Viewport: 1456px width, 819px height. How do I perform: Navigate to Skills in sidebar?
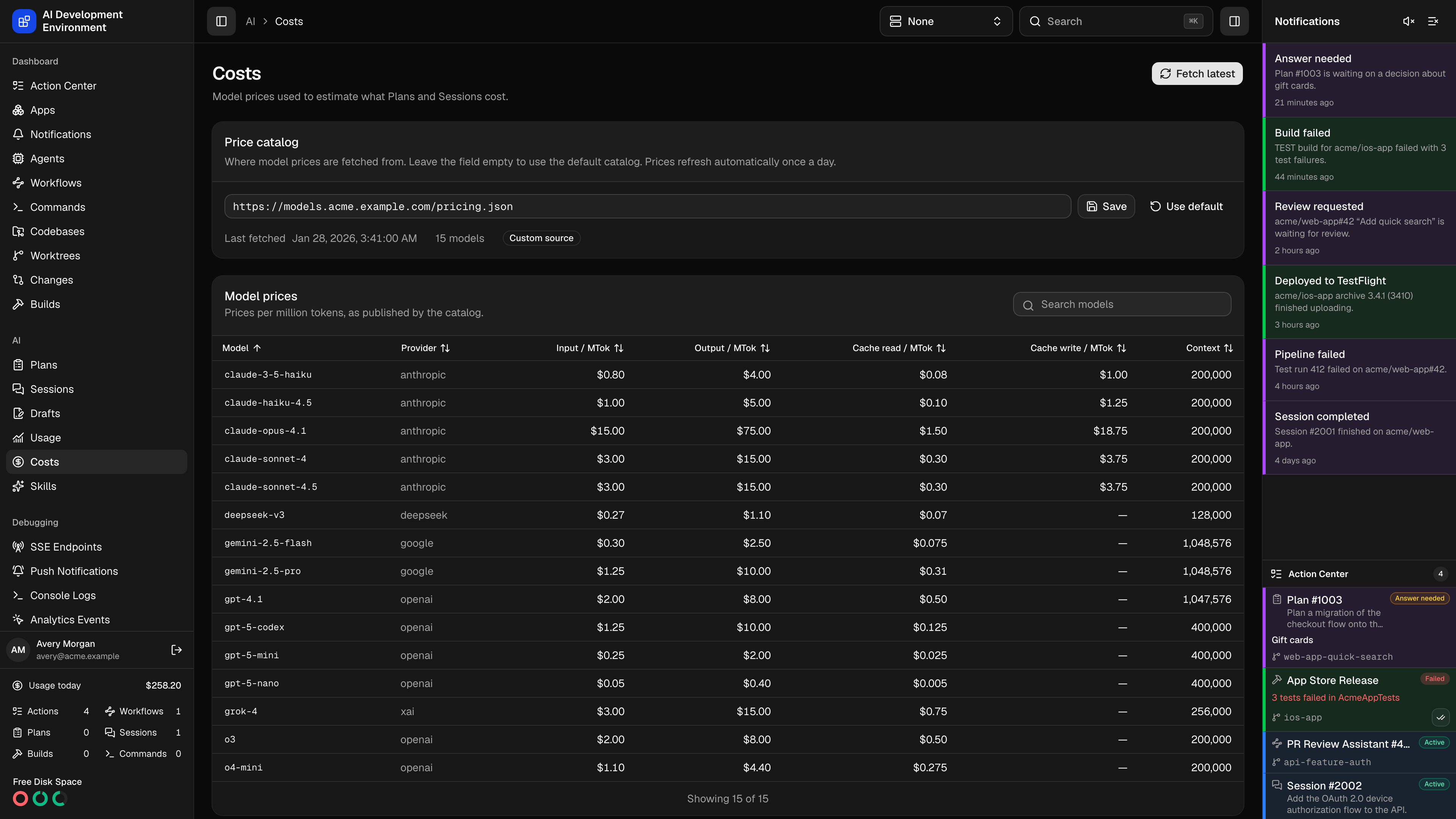click(97, 486)
